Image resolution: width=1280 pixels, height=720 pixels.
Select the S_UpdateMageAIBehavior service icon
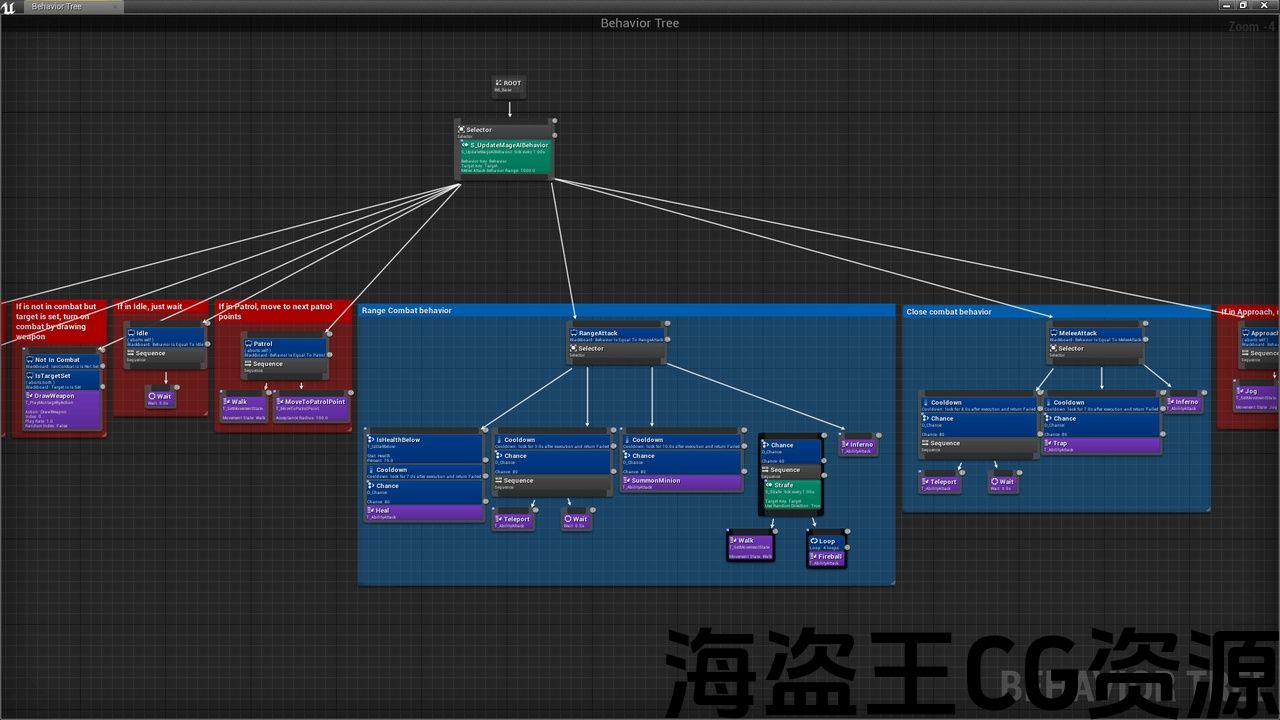tap(465, 145)
